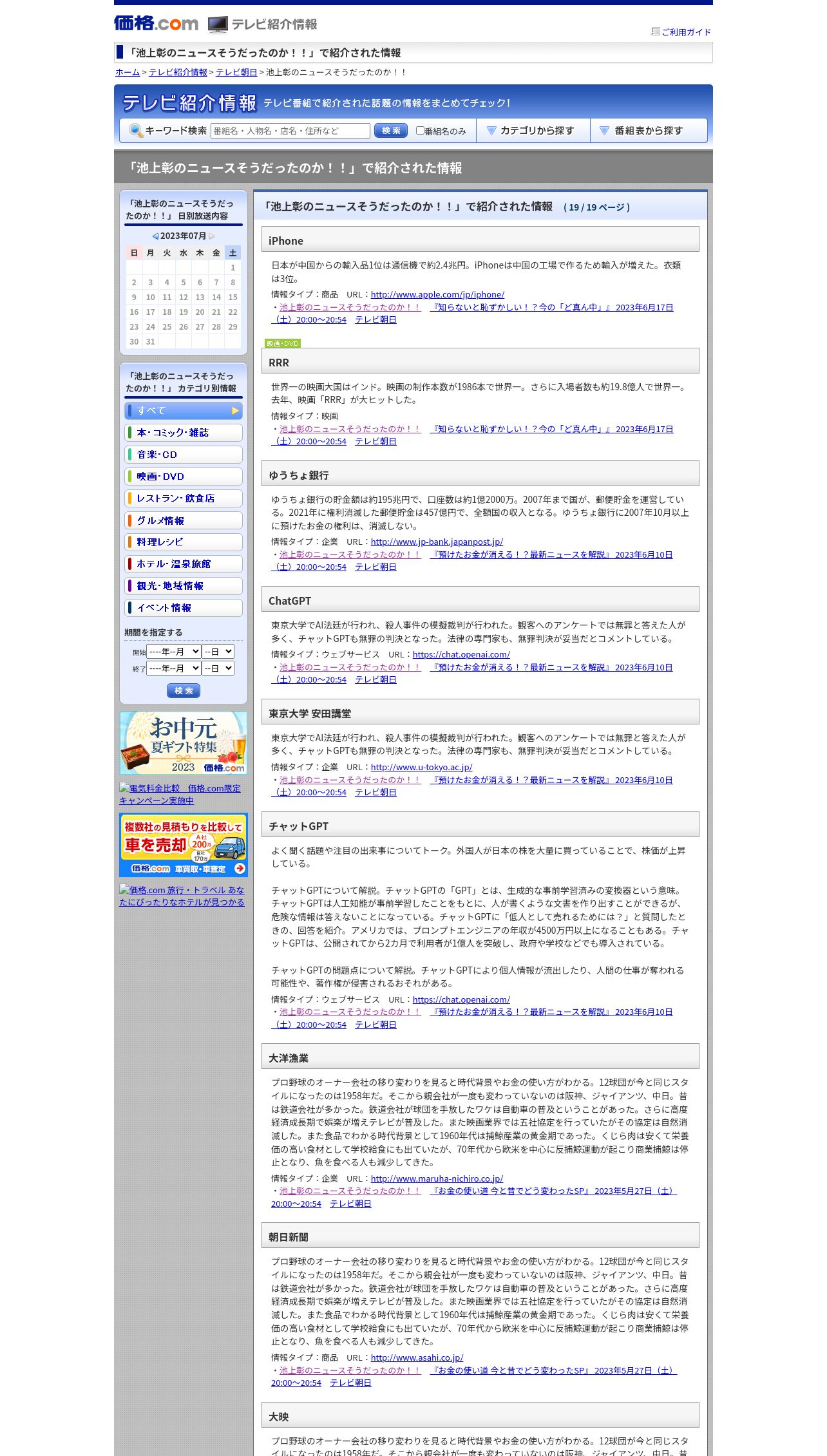Click the iPhone entry heading

(286, 241)
